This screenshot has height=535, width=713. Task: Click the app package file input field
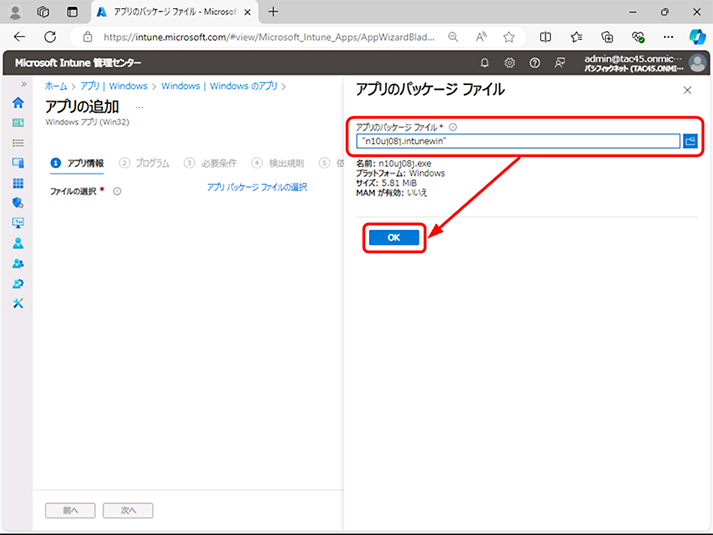click(518, 141)
